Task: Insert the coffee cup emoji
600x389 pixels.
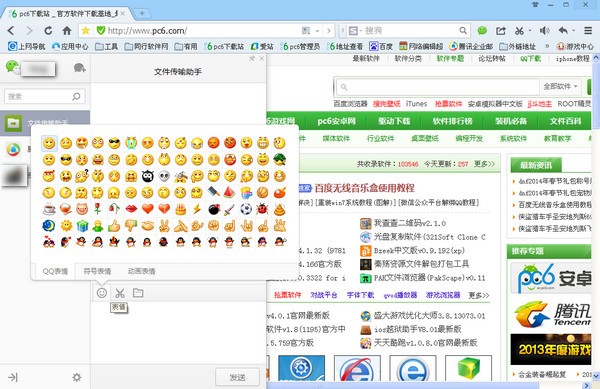Action: (49, 209)
